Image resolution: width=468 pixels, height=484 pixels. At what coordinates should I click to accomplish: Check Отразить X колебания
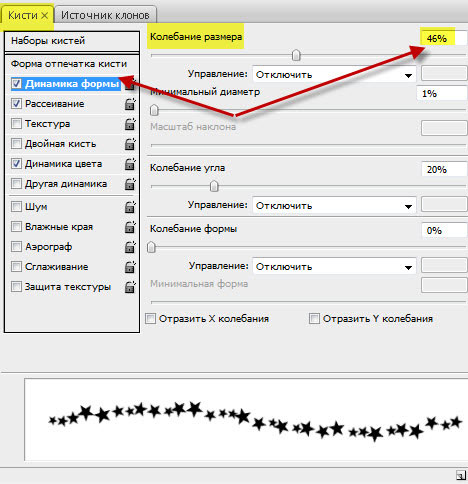point(151,319)
